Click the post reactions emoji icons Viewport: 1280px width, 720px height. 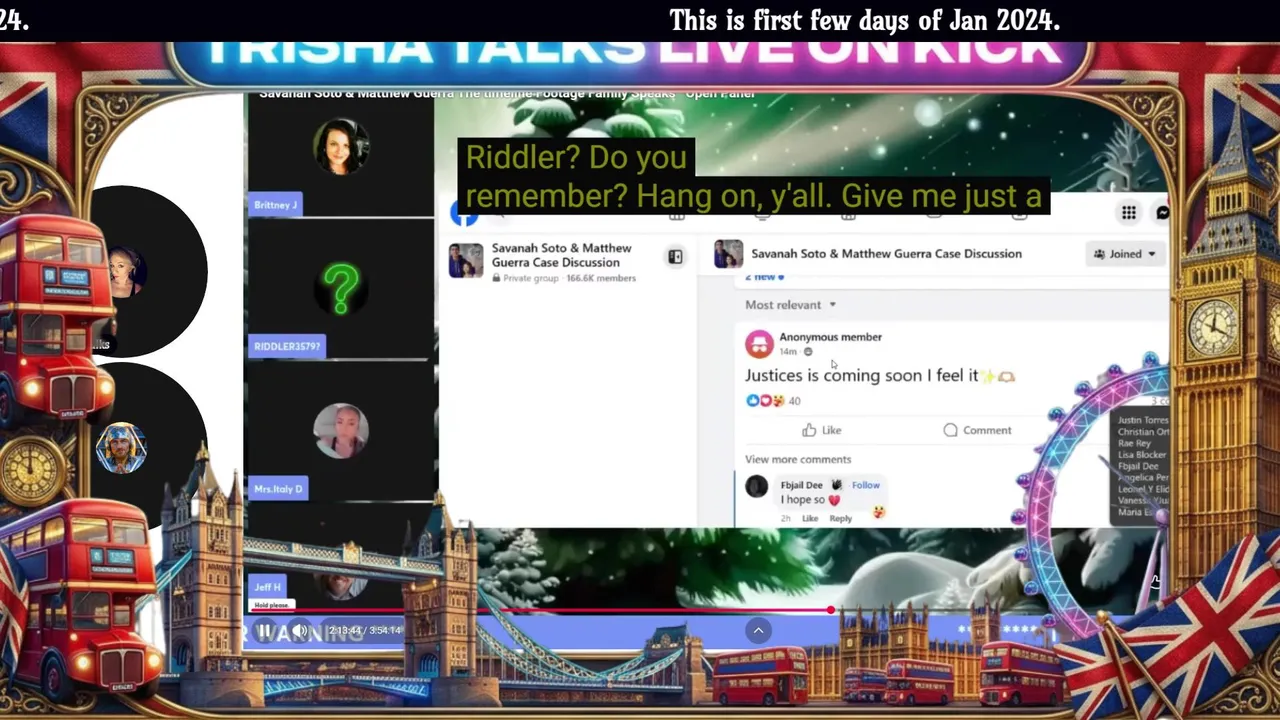pos(765,401)
